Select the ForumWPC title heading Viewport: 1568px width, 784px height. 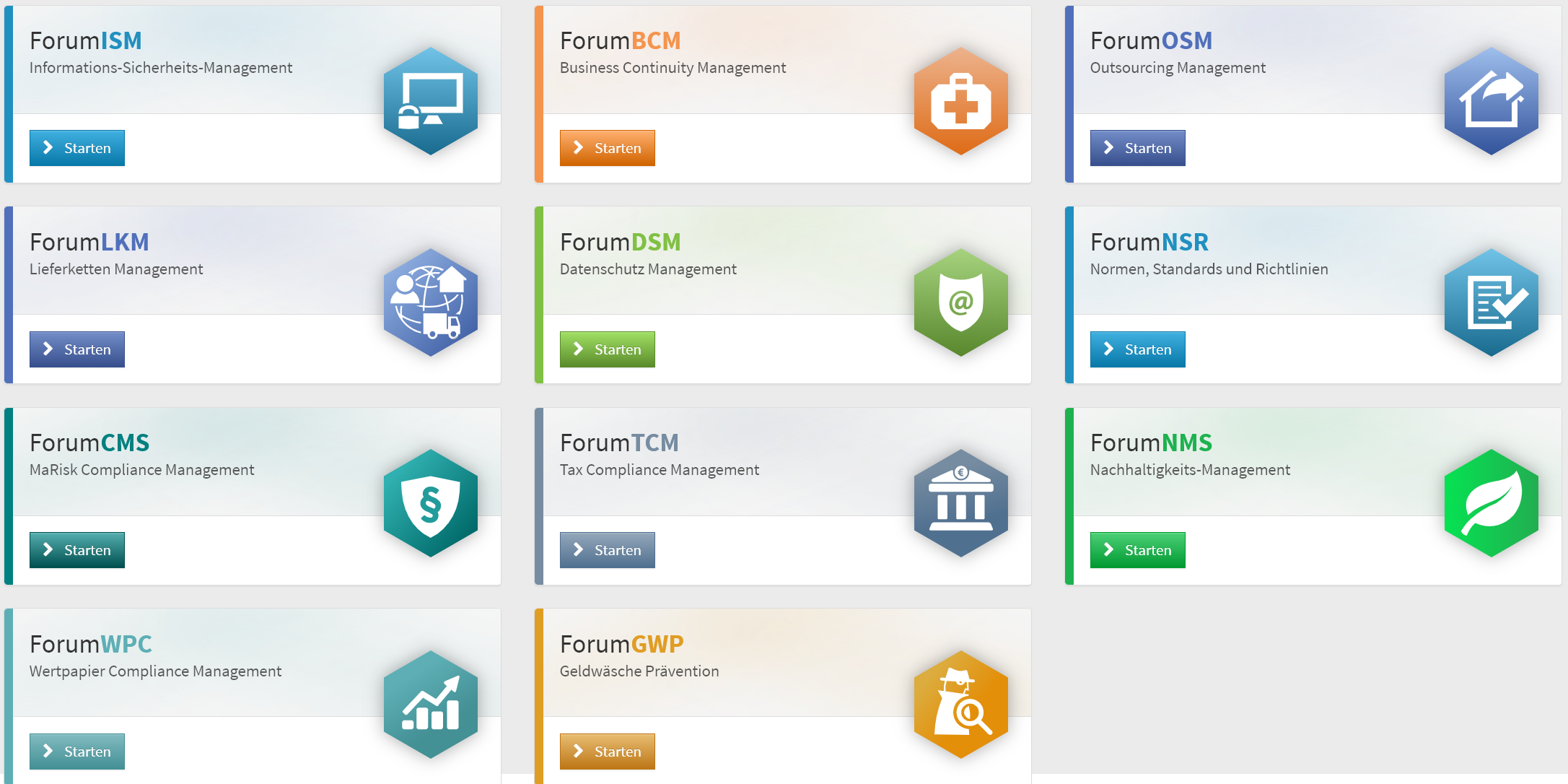pos(91,643)
